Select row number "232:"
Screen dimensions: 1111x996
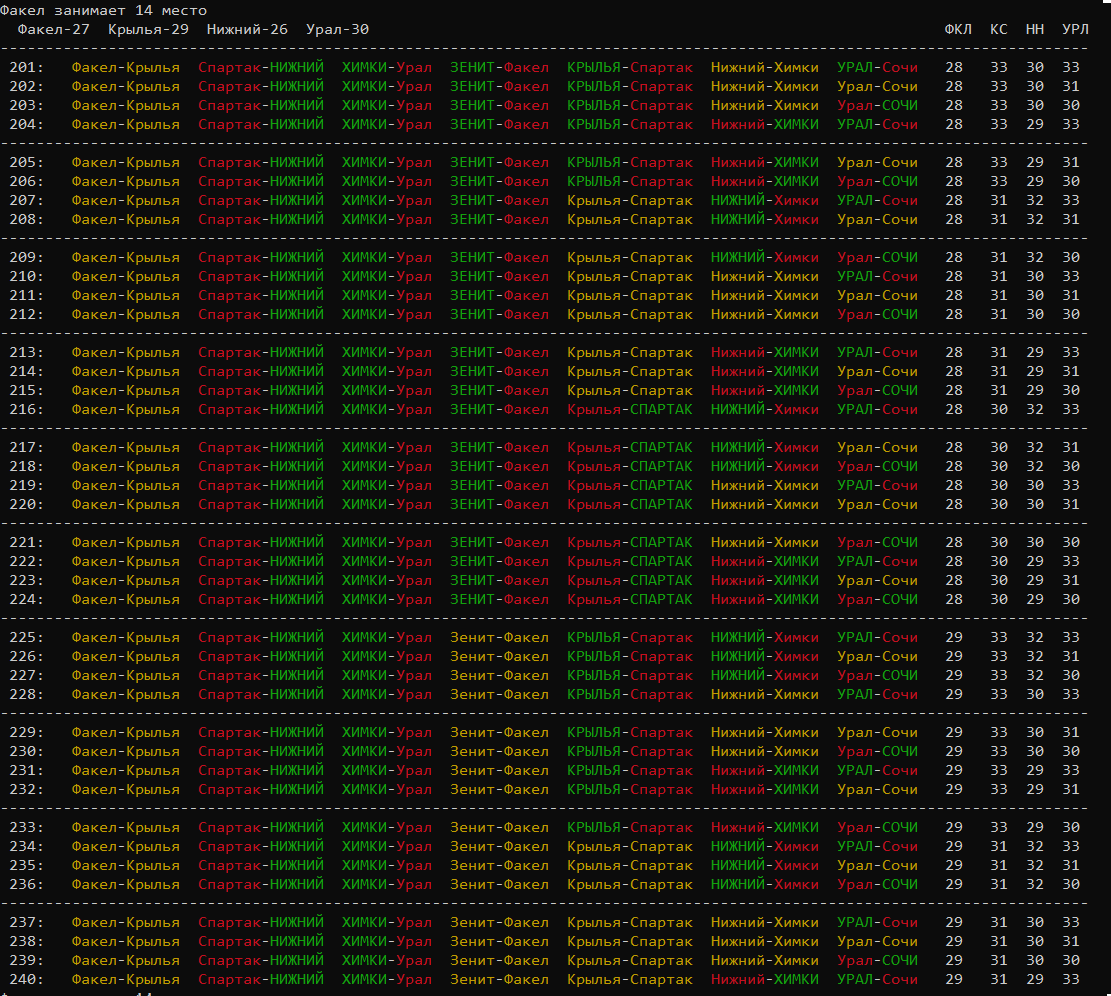(x=27, y=790)
